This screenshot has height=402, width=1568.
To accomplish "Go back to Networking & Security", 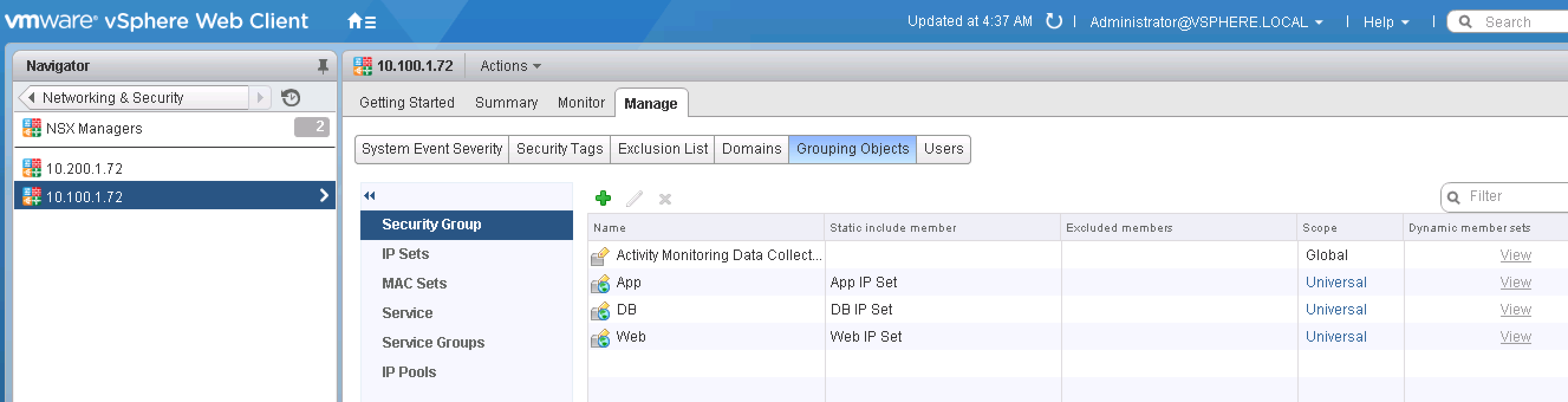I will pos(113,98).
